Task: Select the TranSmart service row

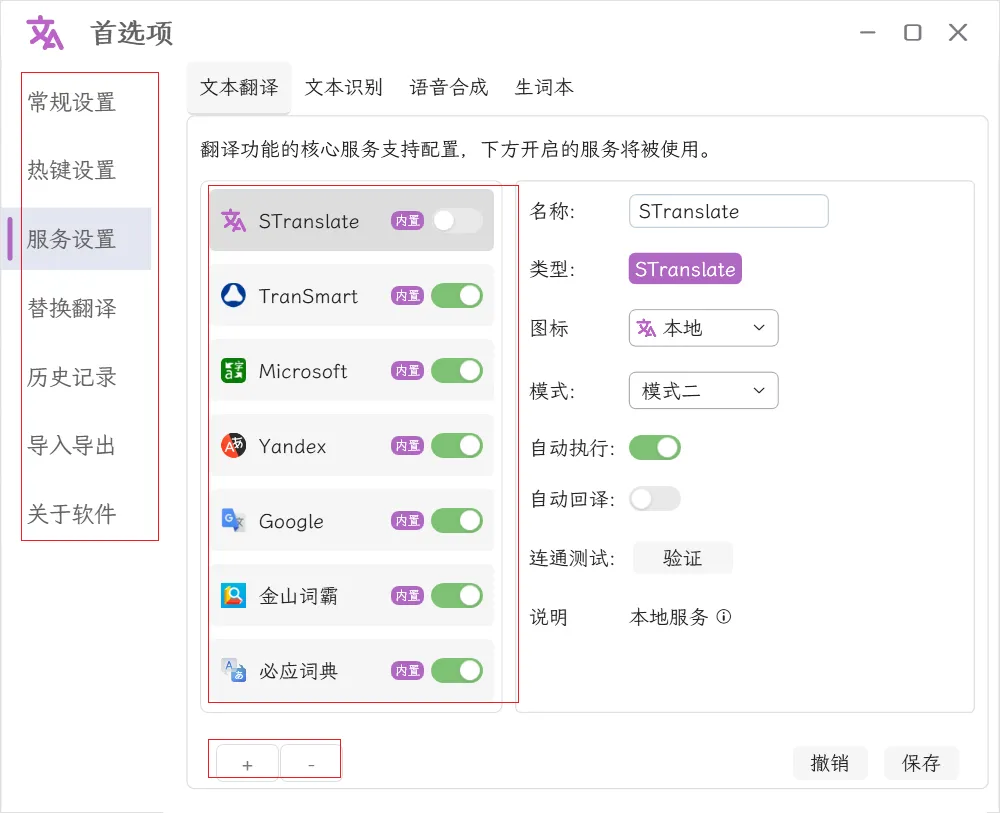Action: [x=351, y=295]
